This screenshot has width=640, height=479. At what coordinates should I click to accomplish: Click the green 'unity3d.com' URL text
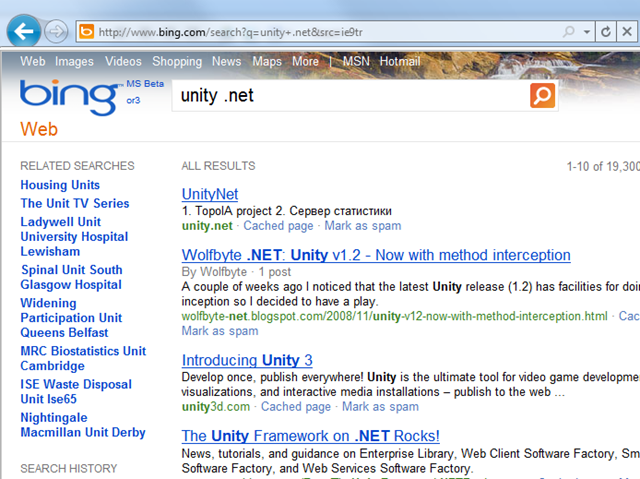pos(216,407)
